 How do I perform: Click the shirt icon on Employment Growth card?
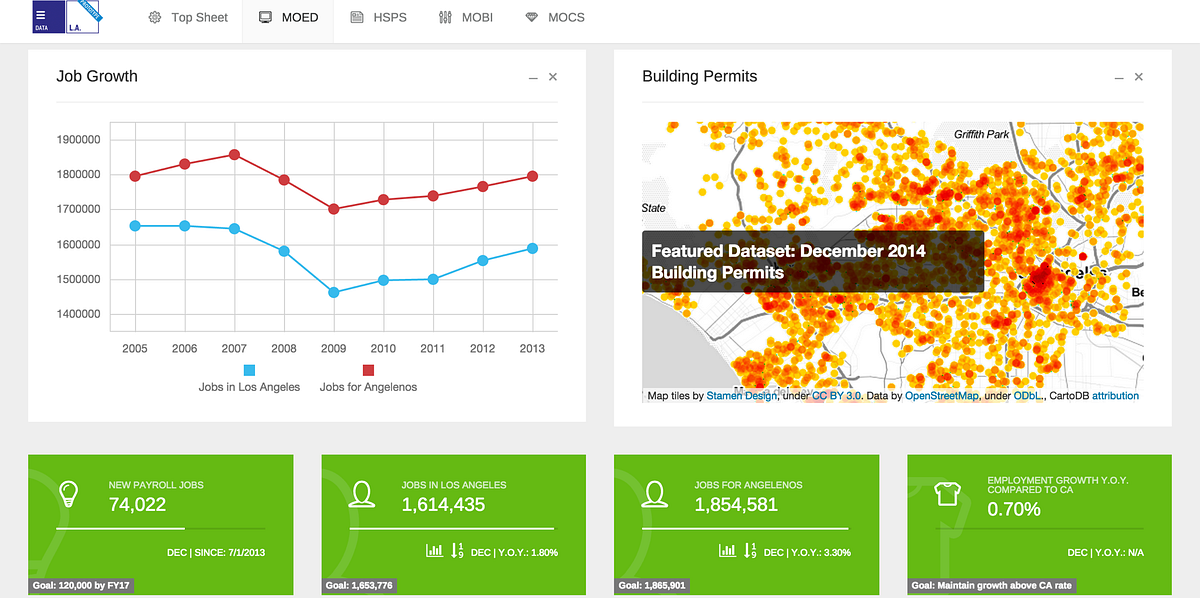pyautogui.click(x=948, y=494)
